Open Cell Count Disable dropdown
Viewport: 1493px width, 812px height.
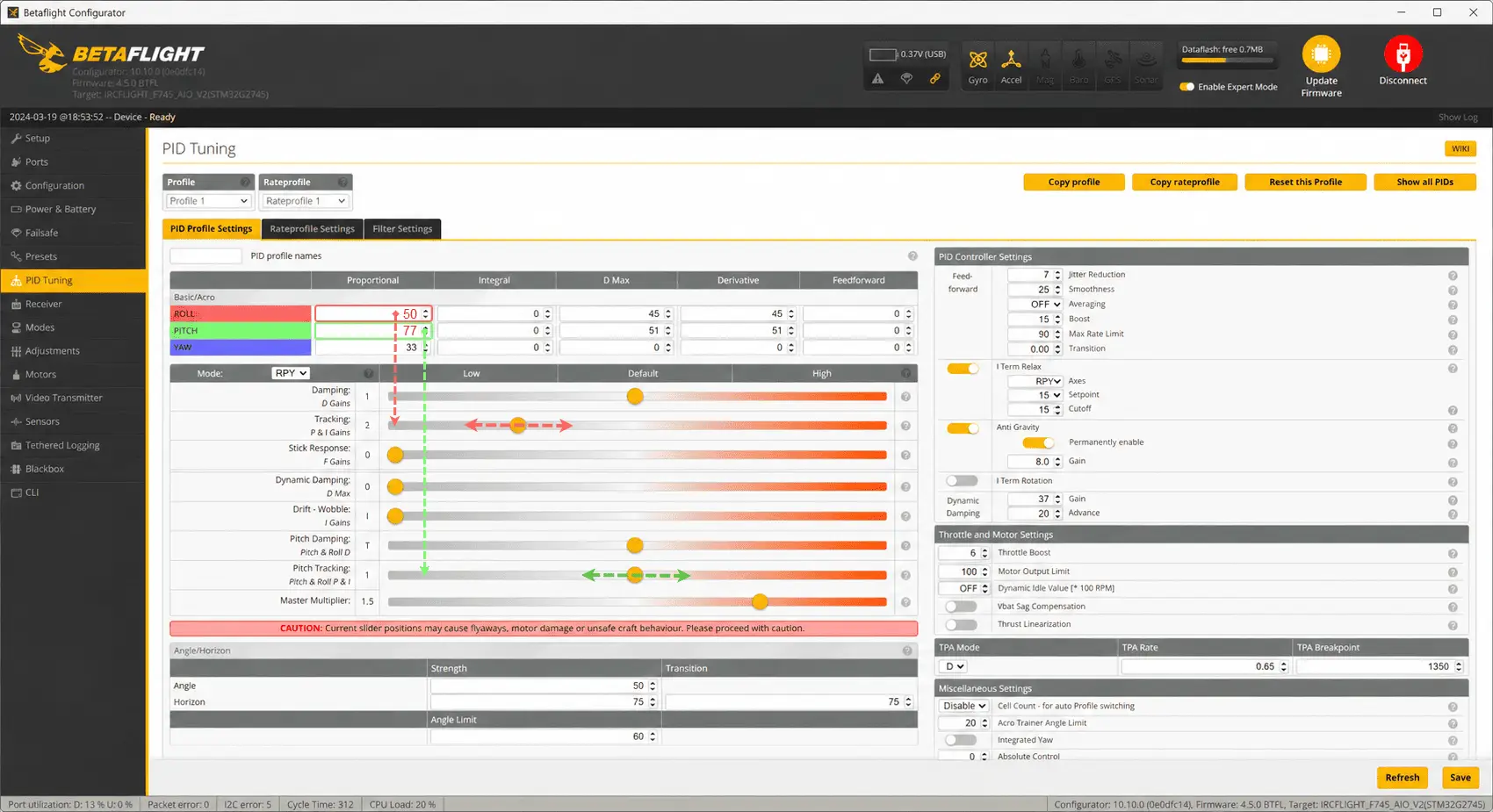coord(964,707)
